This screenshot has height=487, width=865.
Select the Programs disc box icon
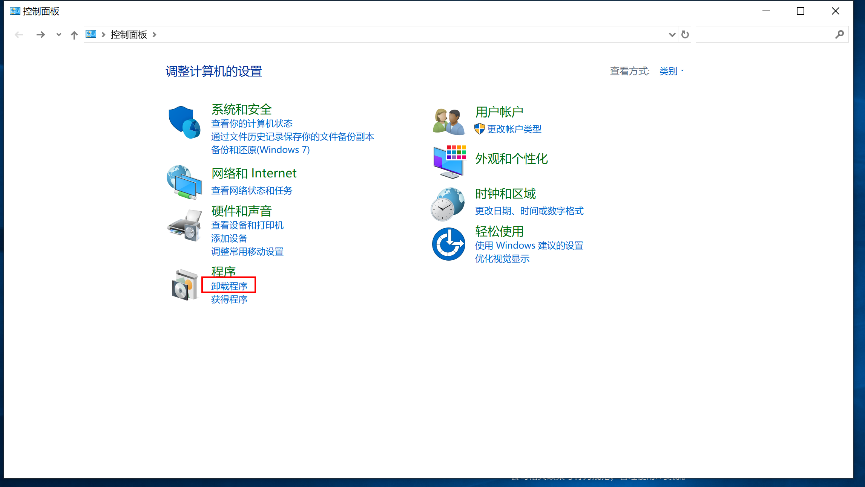click(x=184, y=285)
